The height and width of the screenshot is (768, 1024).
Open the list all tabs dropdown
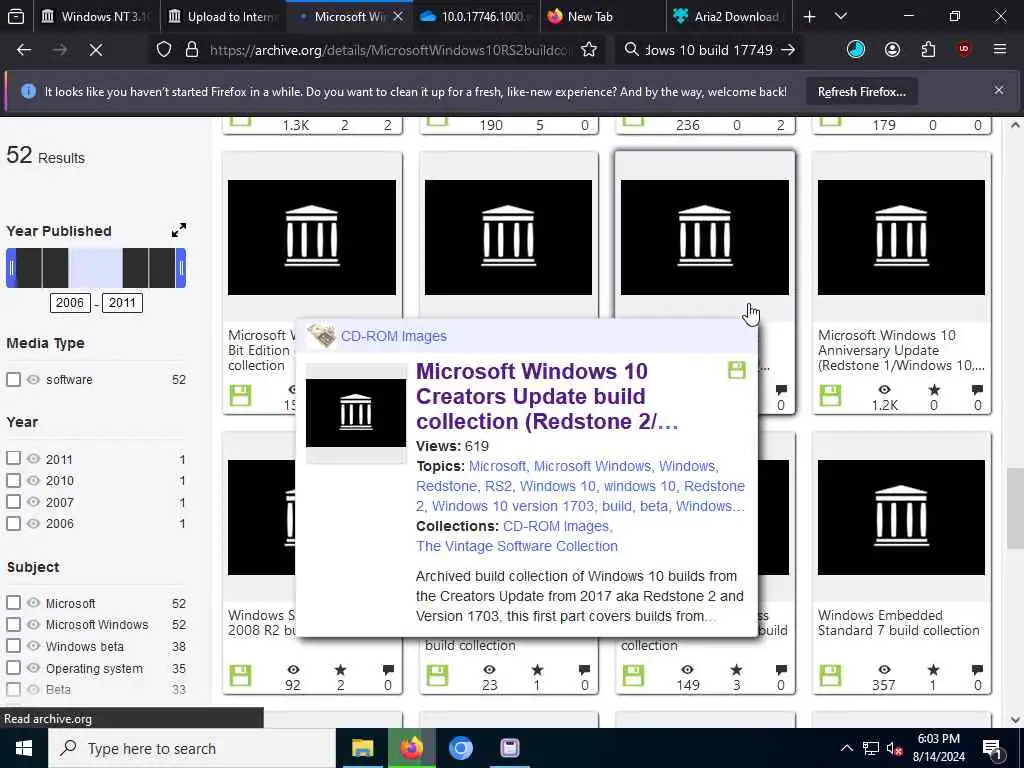click(x=841, y=16)
